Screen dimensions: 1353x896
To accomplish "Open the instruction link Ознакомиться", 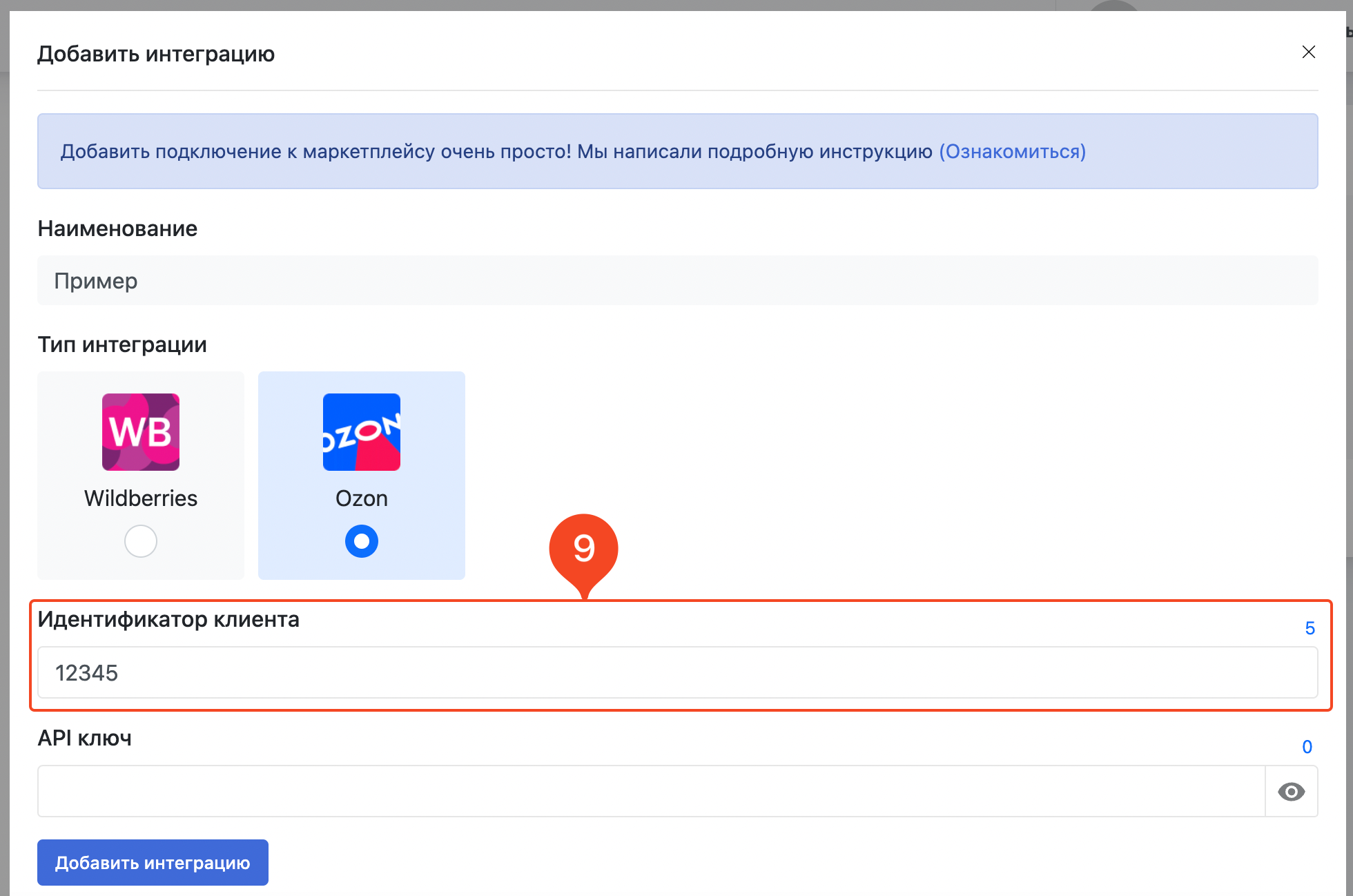I will pos(1012,151).
